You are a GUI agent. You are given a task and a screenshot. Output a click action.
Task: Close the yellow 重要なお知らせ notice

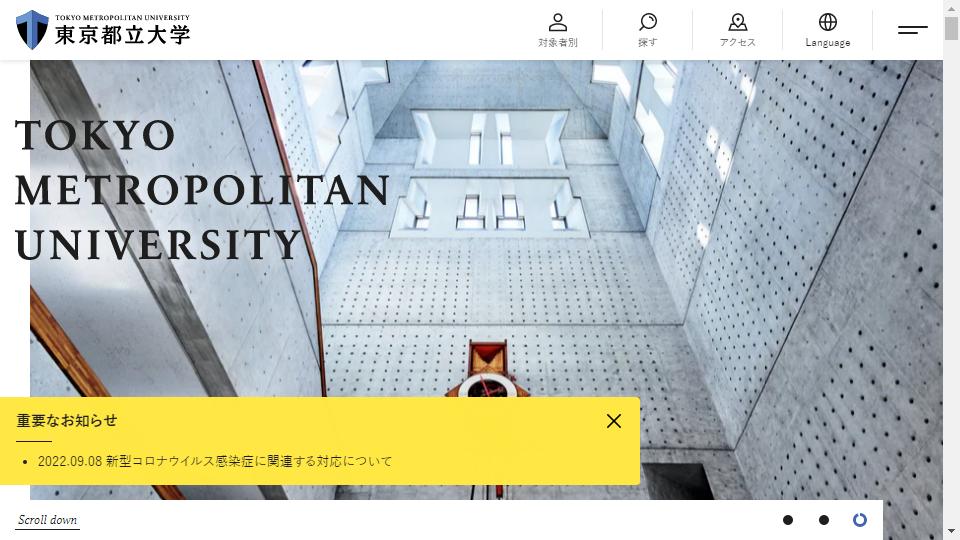tap(613, 421)
